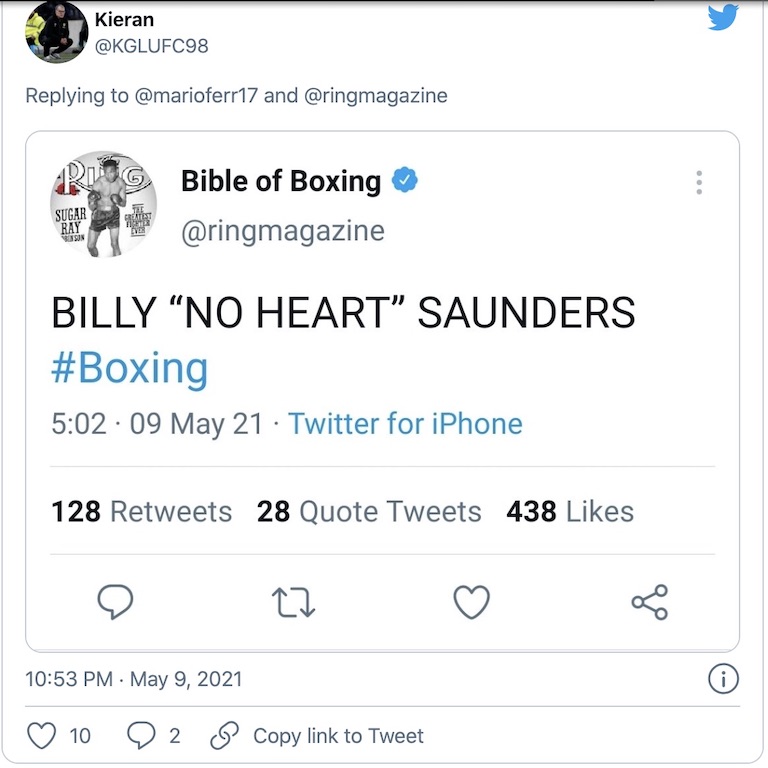Open the #Boxing hashtag
Image resolution: width=768 pixels, height=768 pixels.
coord(130,368)
